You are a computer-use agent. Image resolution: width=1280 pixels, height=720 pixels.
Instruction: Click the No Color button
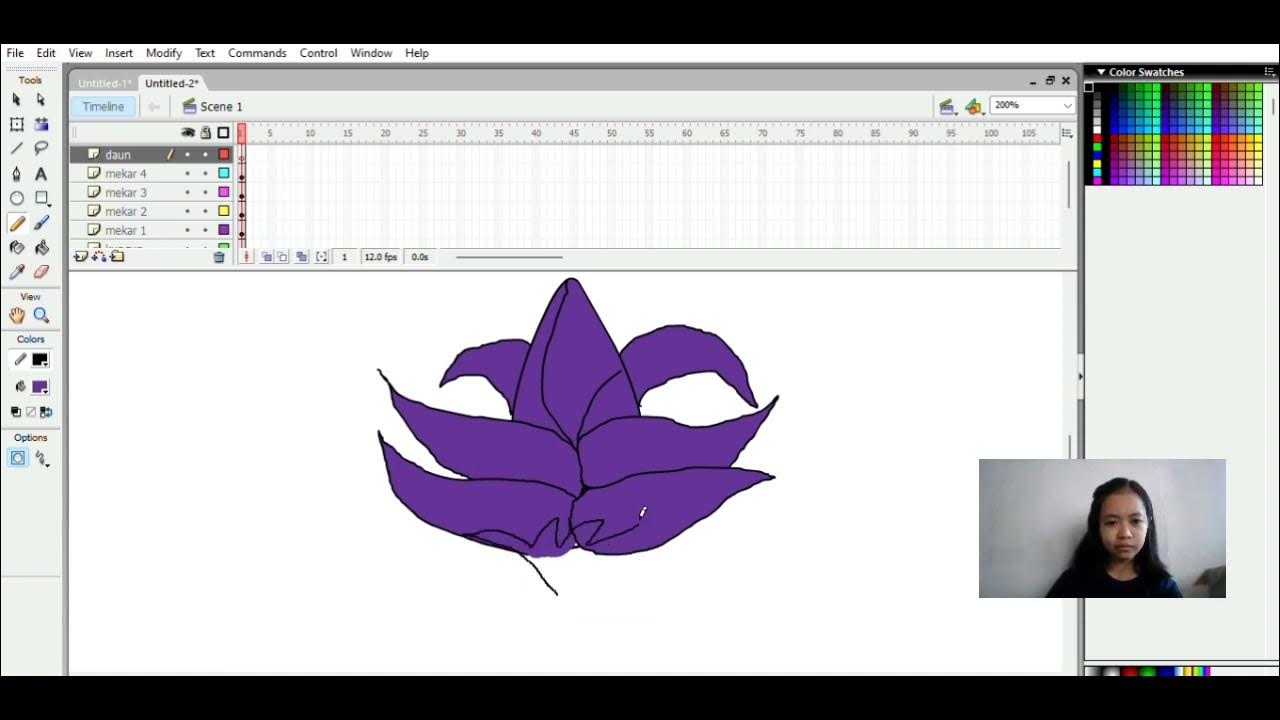coord(31,412)
